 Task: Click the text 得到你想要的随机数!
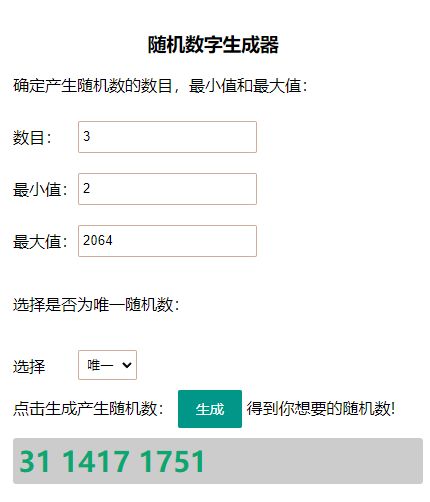point(321,409)
